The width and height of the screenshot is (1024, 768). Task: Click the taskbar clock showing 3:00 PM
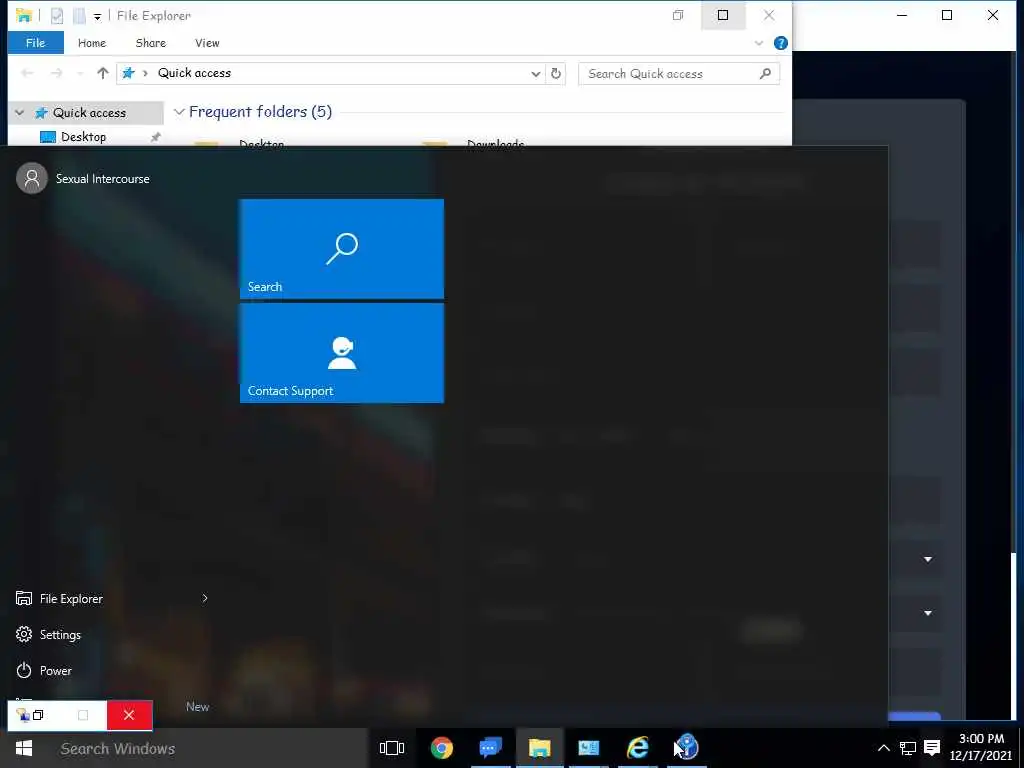pos(981,747)
